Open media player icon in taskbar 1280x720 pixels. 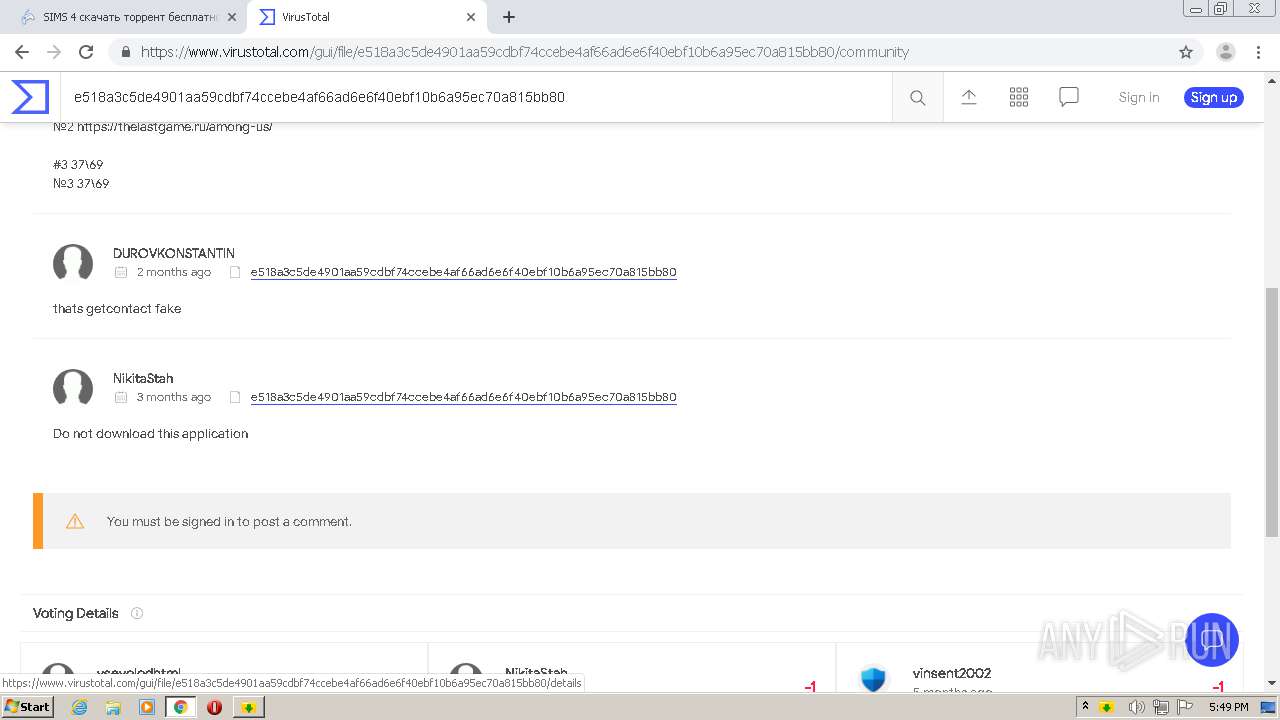pyautogui.click(x=147, y=707)
